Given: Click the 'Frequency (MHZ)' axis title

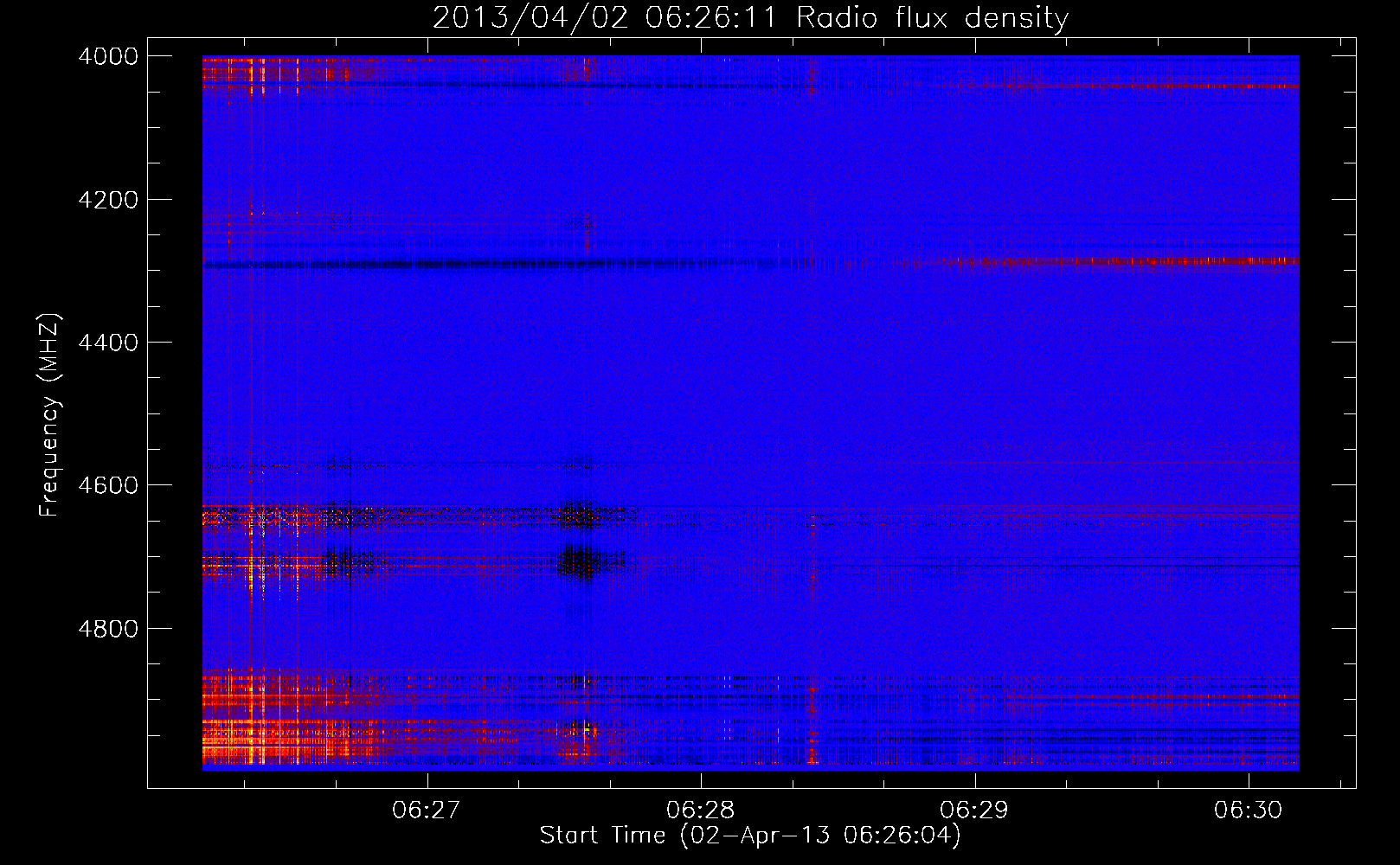Looking at the screenshot, I should (x=50, y=415).
